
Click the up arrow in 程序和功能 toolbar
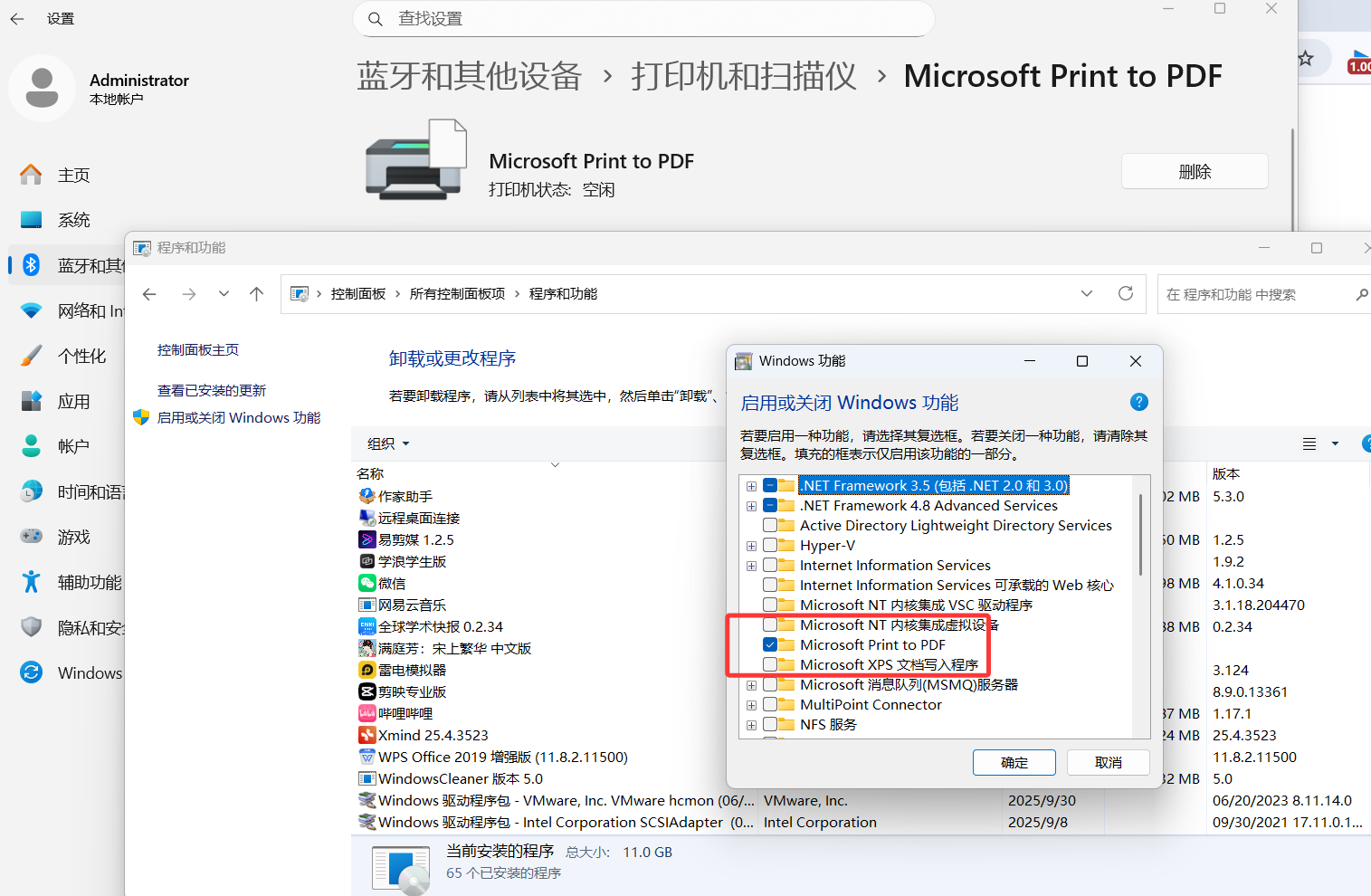tap(257, 294)
